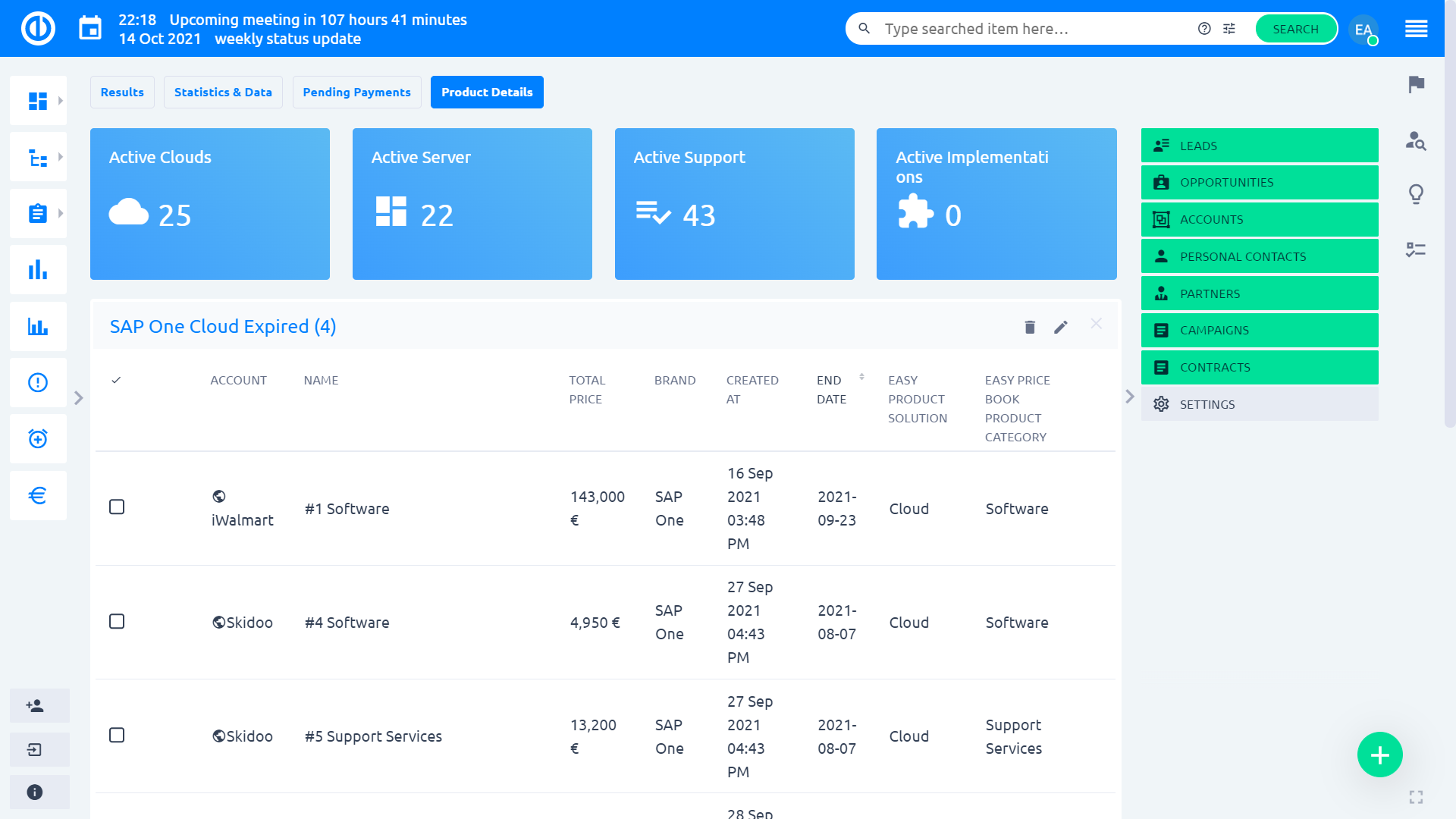Screen dimensions: 1456x819
Task: Sort by END DATE column arrow
Action: click(861, 376)
